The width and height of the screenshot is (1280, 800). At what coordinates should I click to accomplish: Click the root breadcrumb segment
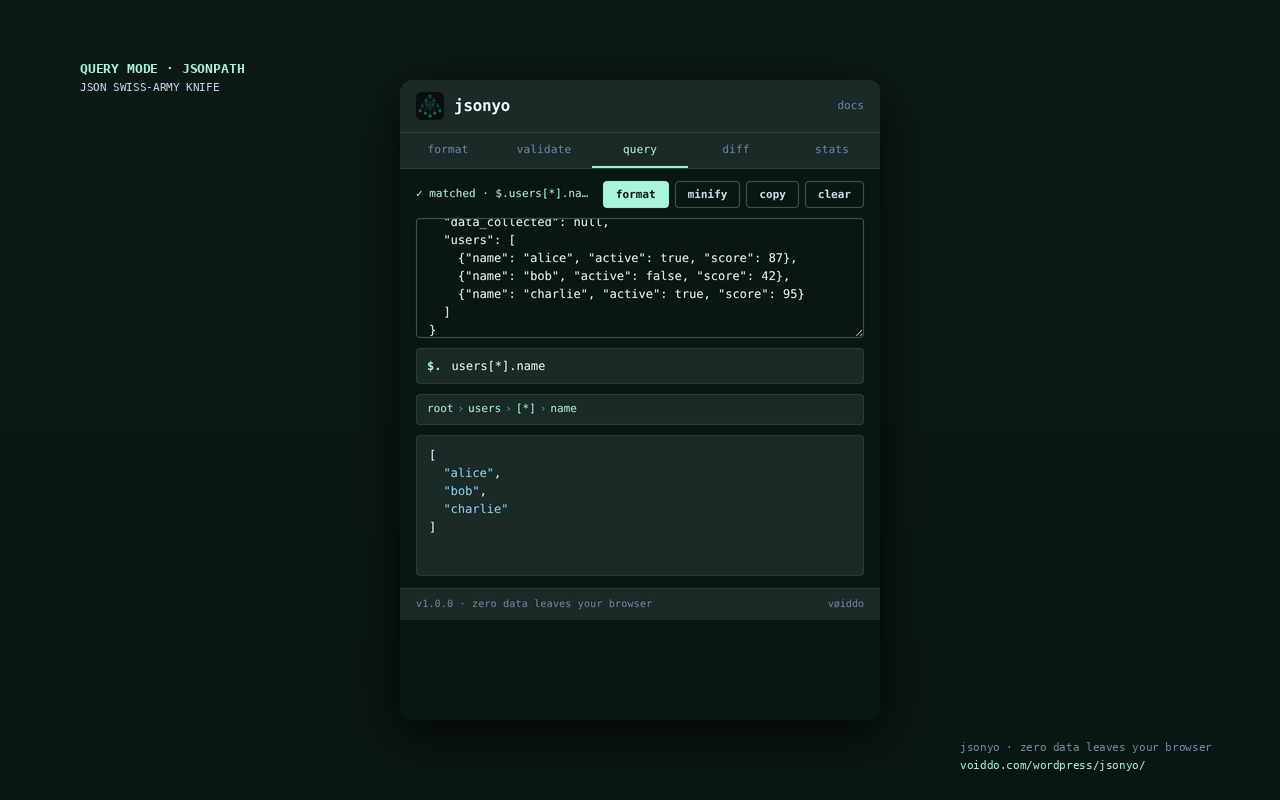(440, 408)
